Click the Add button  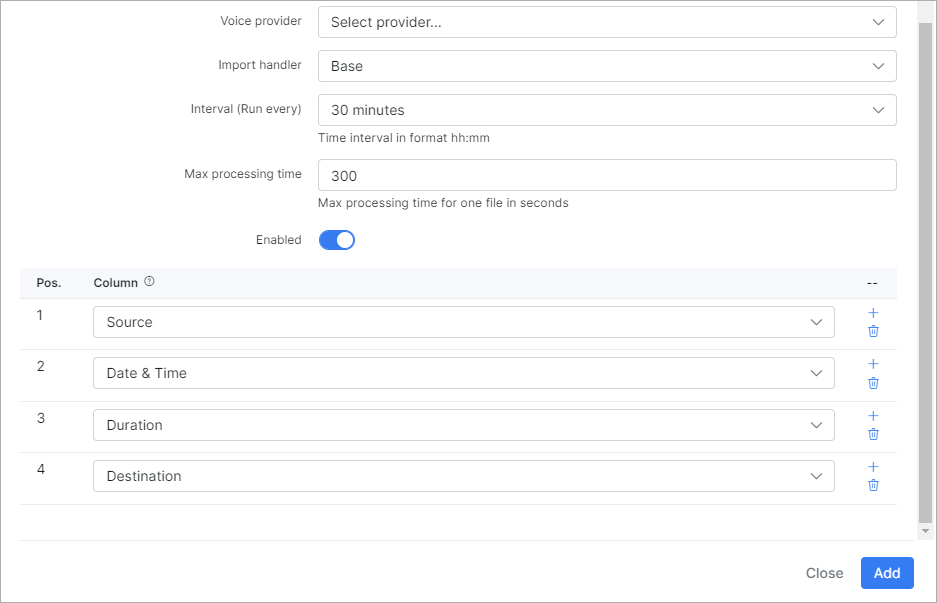[886, 573]
